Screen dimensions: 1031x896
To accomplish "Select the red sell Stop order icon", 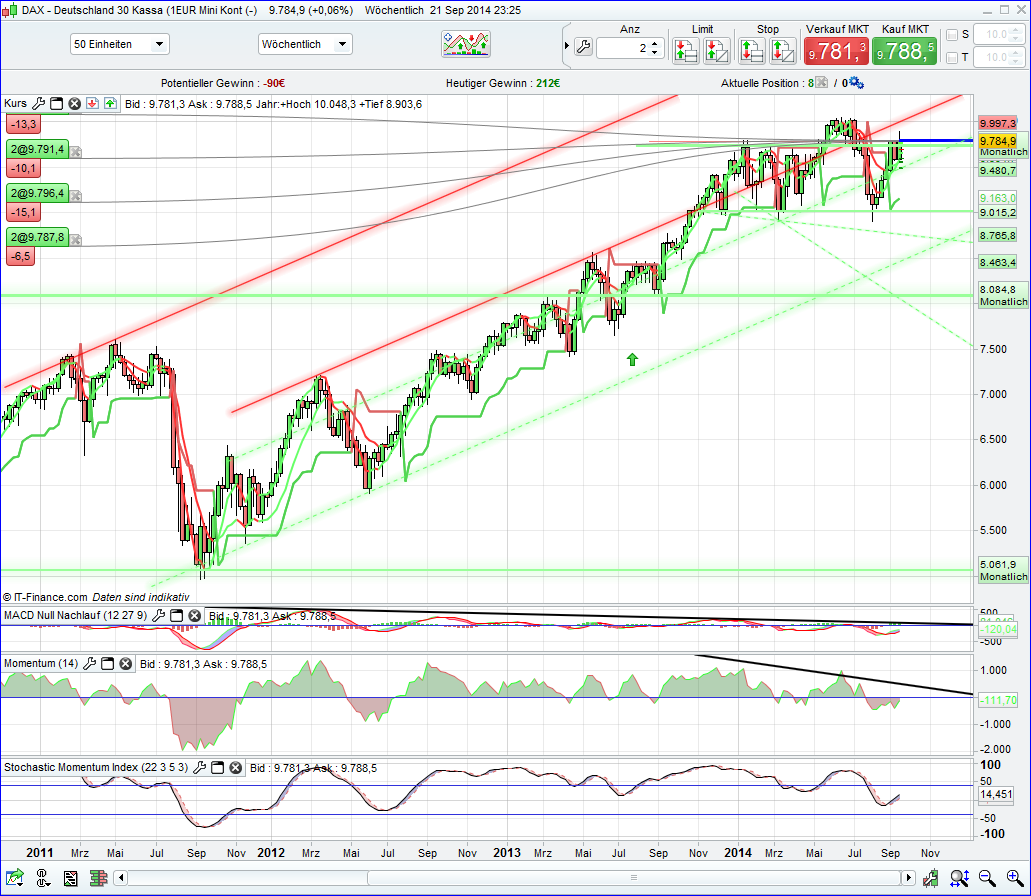I will tap(751, 49).
